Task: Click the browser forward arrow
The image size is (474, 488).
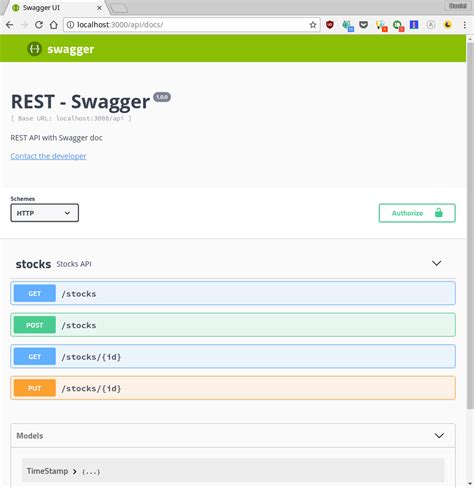Action: pos(24,25)
